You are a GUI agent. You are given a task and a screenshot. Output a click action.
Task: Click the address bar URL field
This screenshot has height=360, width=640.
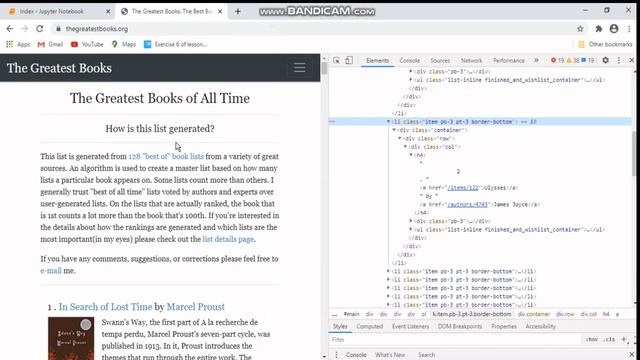[97, 29]
